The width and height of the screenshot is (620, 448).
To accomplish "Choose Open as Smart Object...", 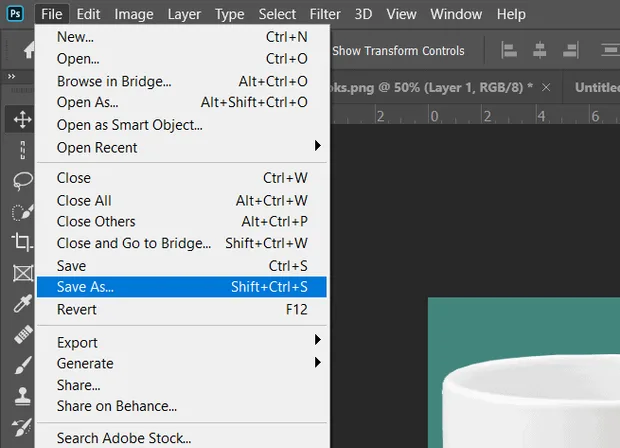I will (182, 125).
